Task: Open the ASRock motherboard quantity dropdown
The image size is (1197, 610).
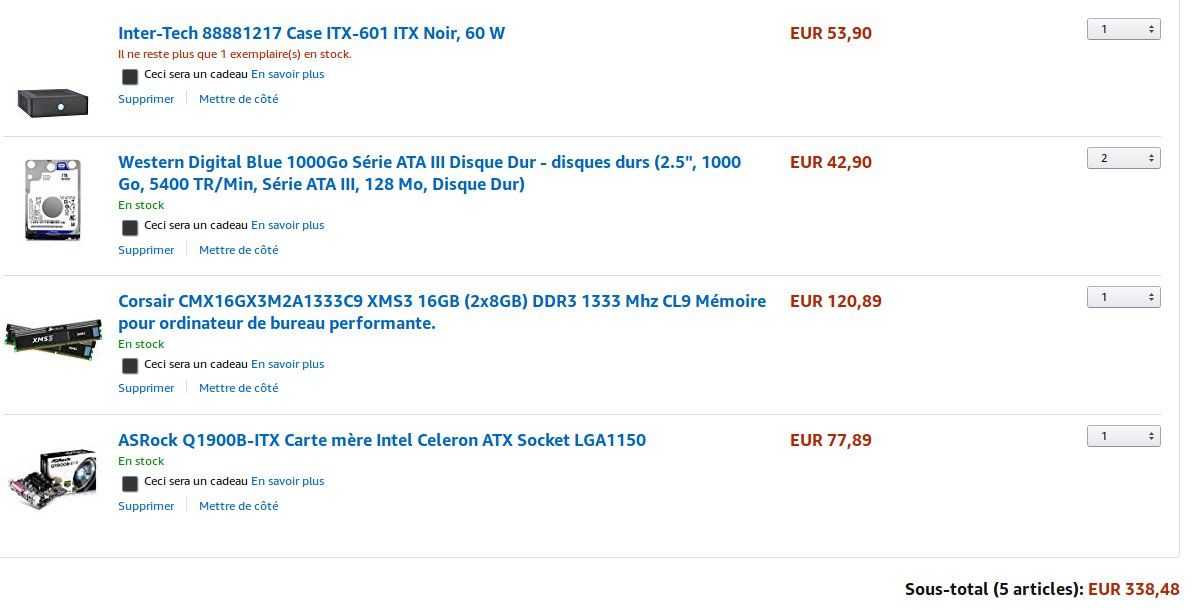Action: (1124, 436)
